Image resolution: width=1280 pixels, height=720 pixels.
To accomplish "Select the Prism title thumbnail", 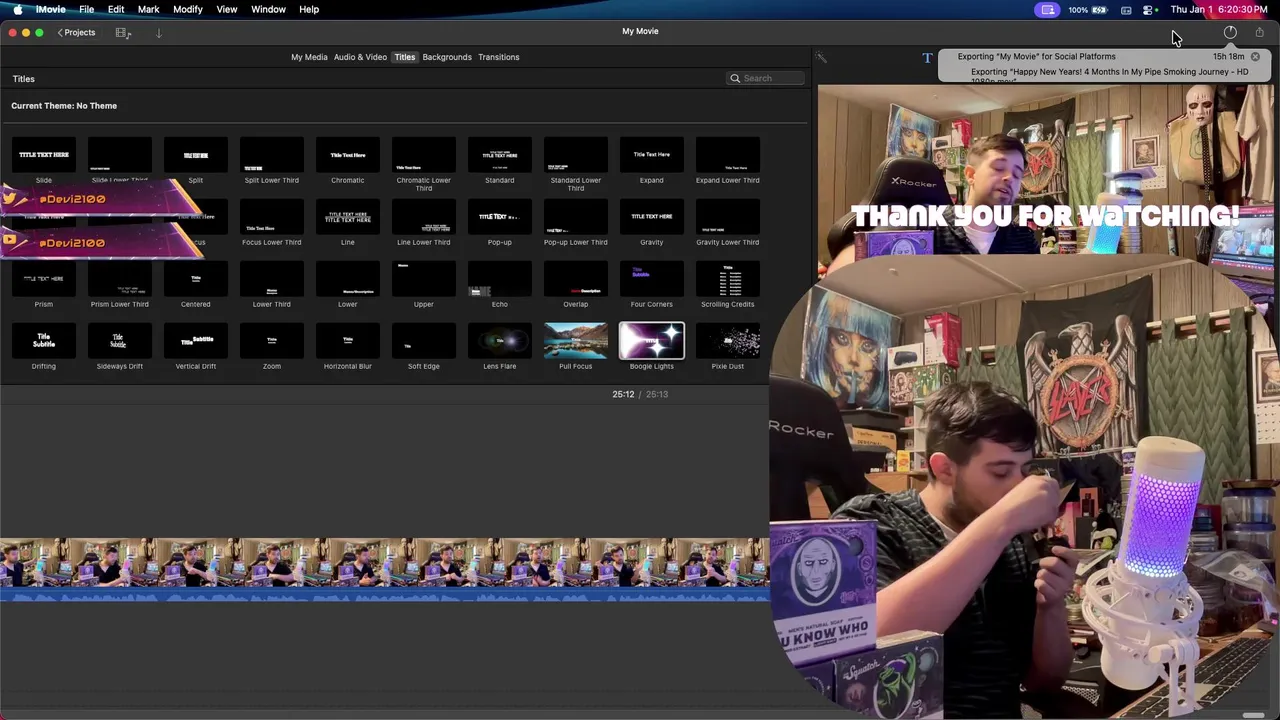I will click(x=44, y=279).
